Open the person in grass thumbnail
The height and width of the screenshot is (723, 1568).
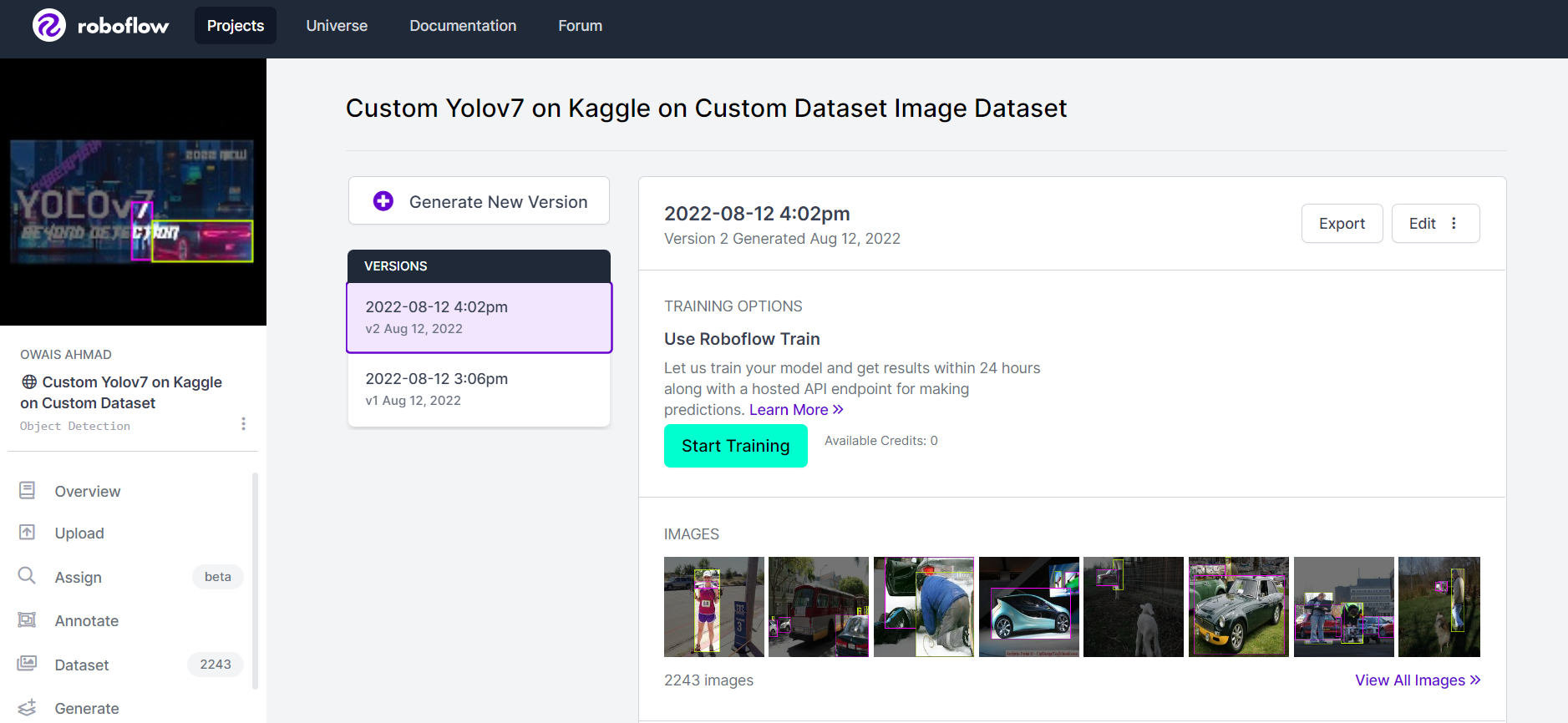click(1439, 607)
